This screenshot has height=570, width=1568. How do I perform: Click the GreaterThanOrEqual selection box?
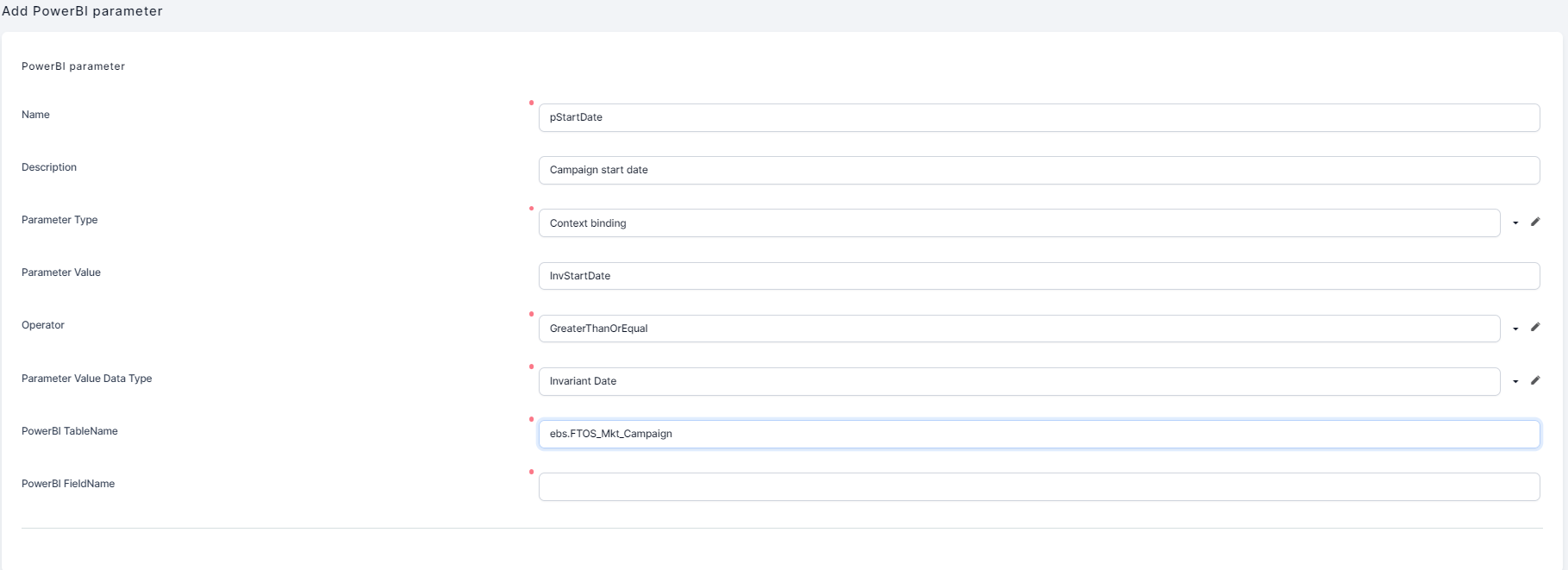point(1019,329)
